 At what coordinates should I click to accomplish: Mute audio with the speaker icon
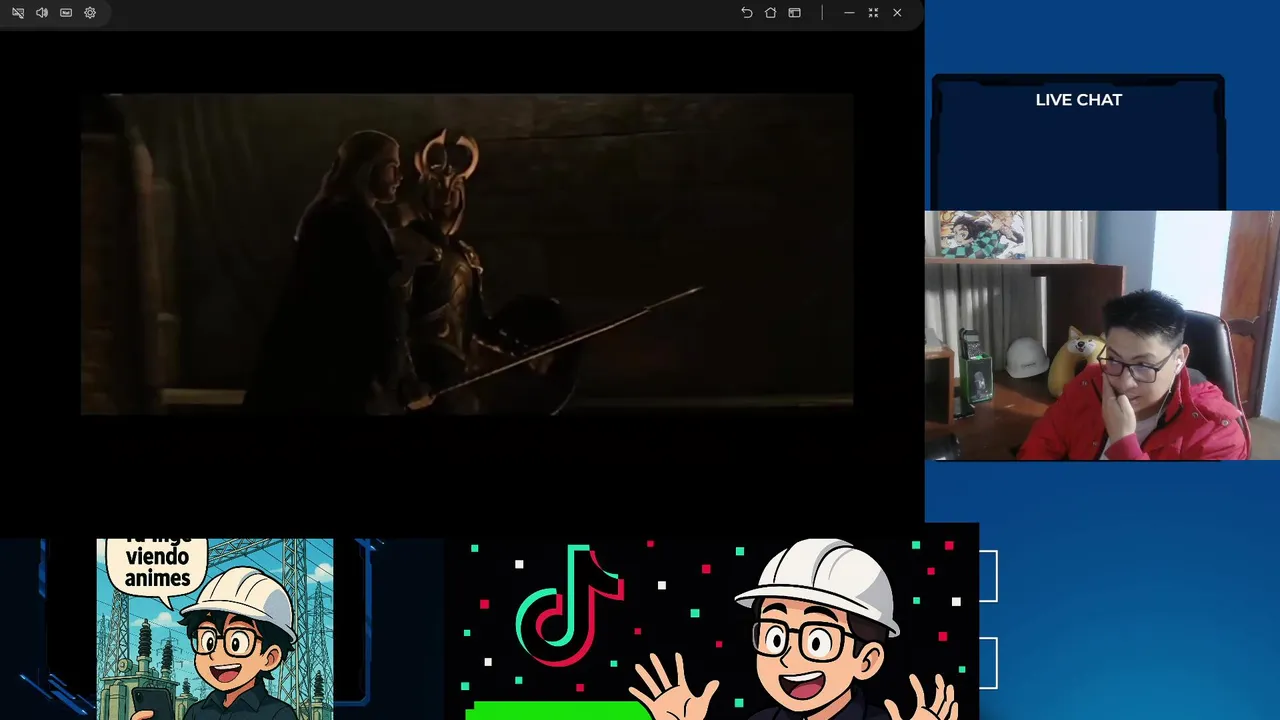point(42,13)
